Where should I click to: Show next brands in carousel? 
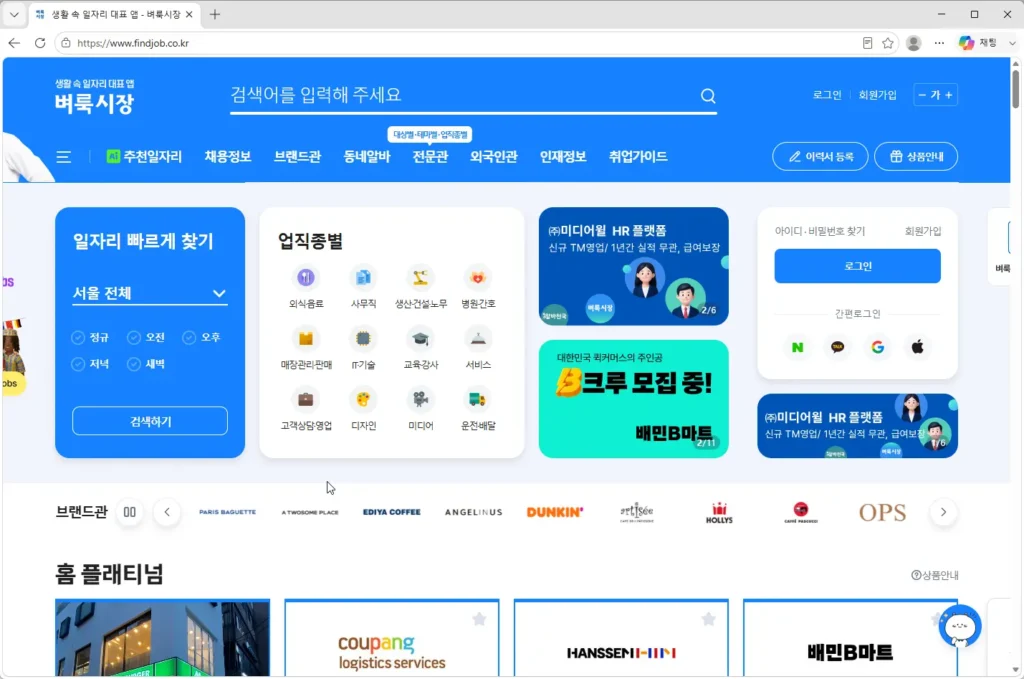(x=943, y=512)
